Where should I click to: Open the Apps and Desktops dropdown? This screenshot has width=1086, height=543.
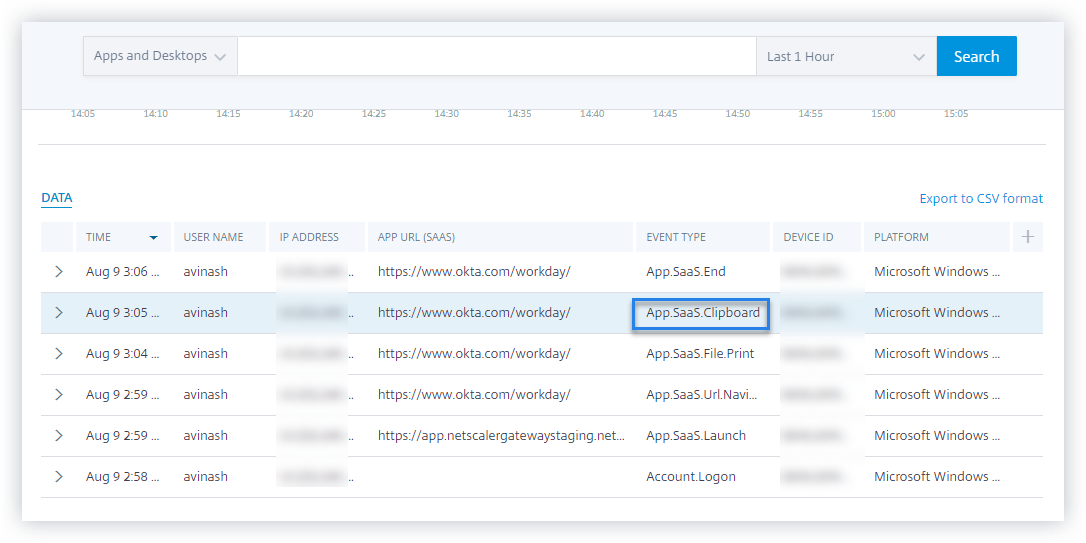(160, 56)
